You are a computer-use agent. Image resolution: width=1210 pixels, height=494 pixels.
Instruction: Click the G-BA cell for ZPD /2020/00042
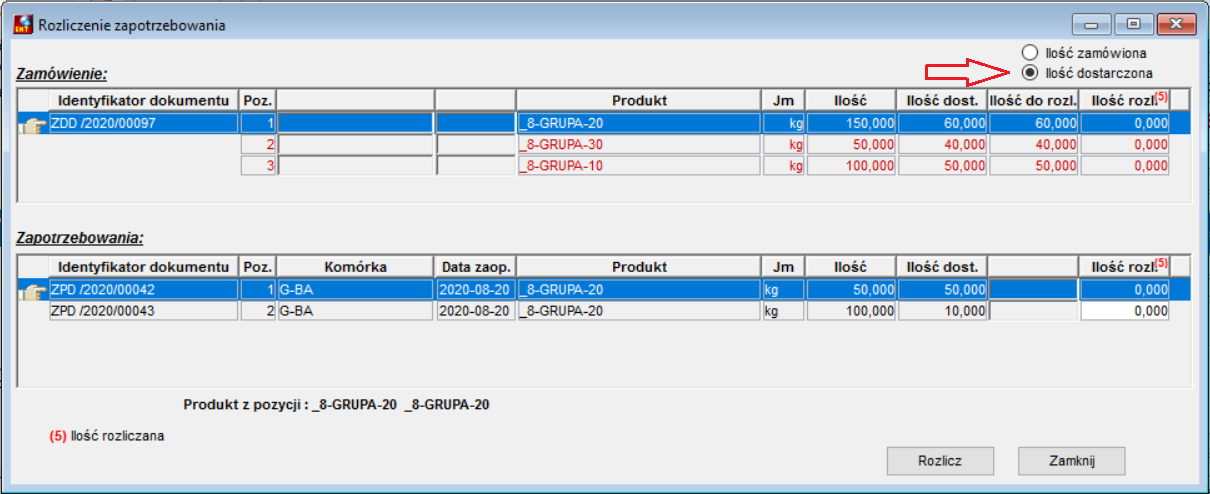[x=355, y=290]
